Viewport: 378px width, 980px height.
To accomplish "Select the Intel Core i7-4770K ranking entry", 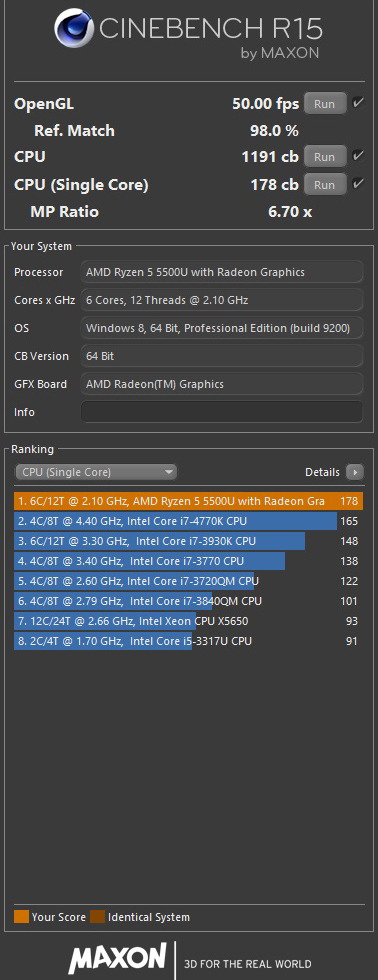I will coord(188,521).
